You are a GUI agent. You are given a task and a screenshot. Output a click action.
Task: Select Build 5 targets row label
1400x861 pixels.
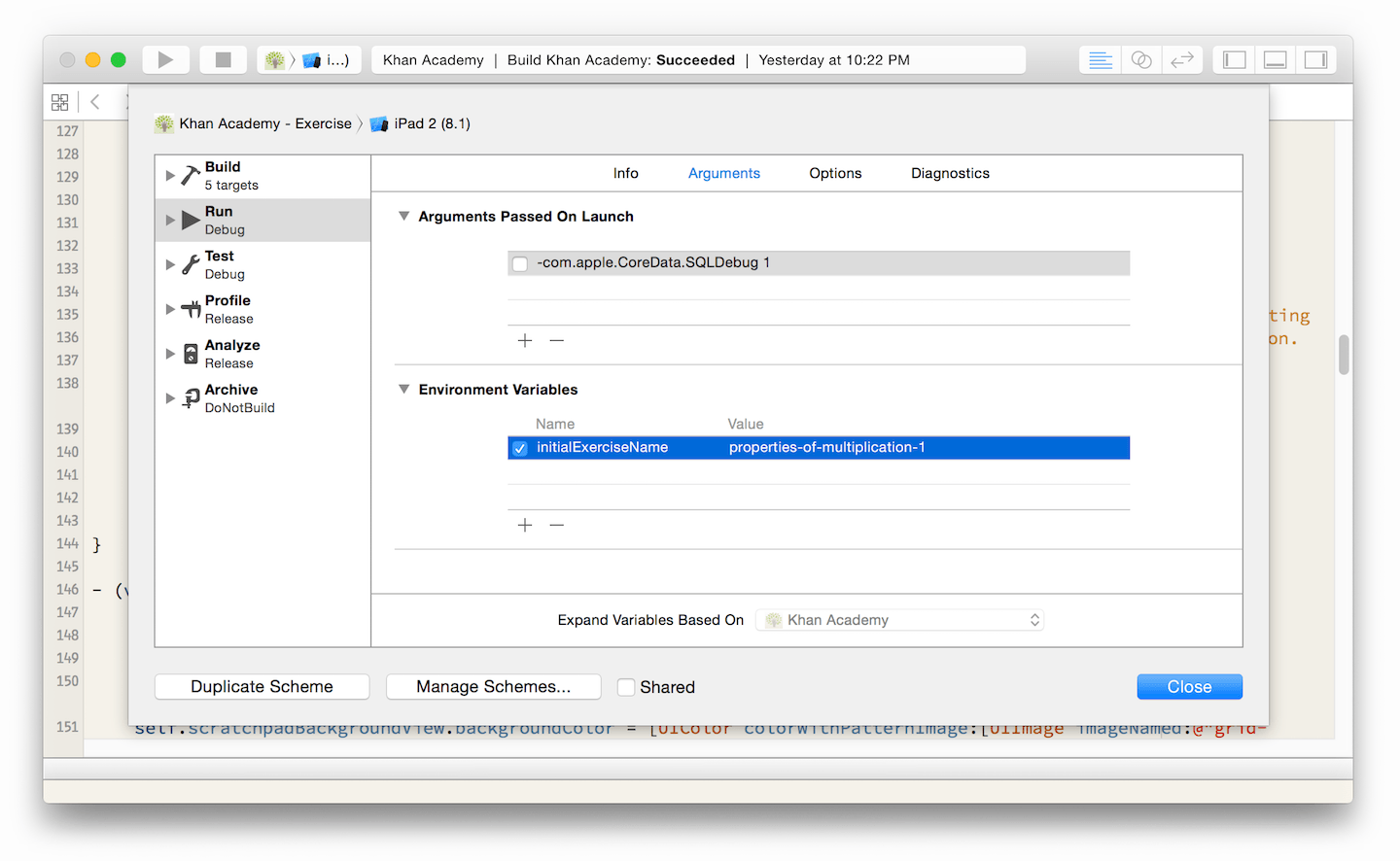tap(231, 176)
